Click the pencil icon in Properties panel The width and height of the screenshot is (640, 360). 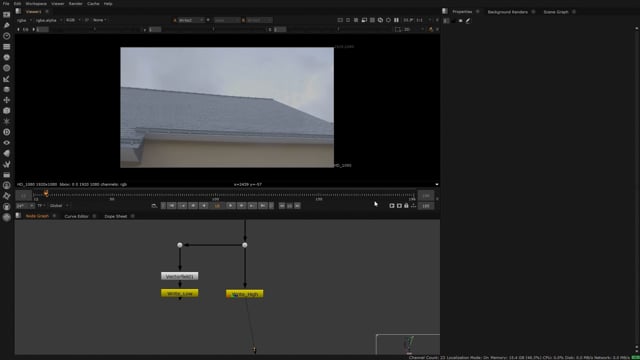click(x=468, y=20)
